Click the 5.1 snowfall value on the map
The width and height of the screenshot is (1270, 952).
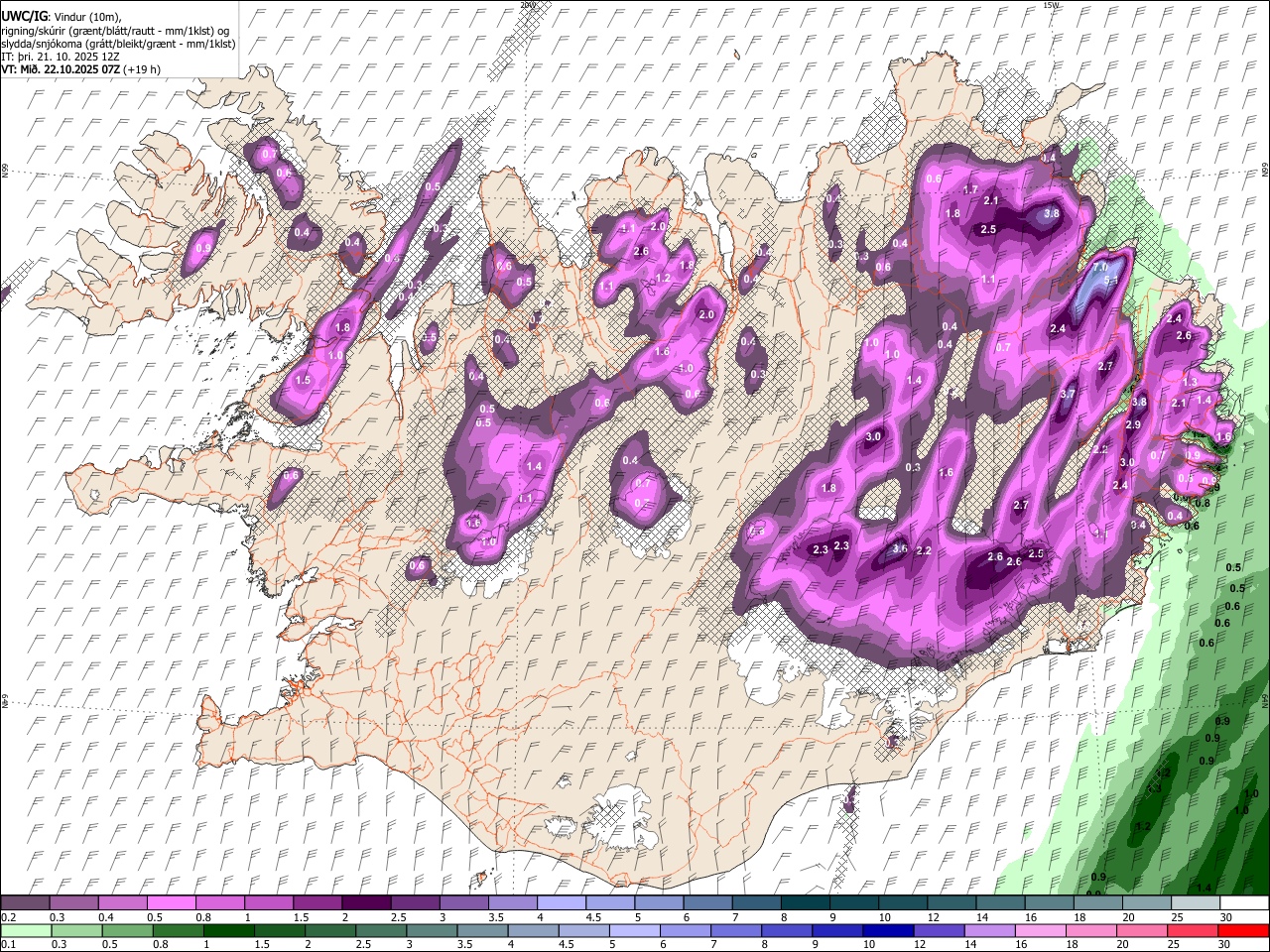tap(1111, 281)
